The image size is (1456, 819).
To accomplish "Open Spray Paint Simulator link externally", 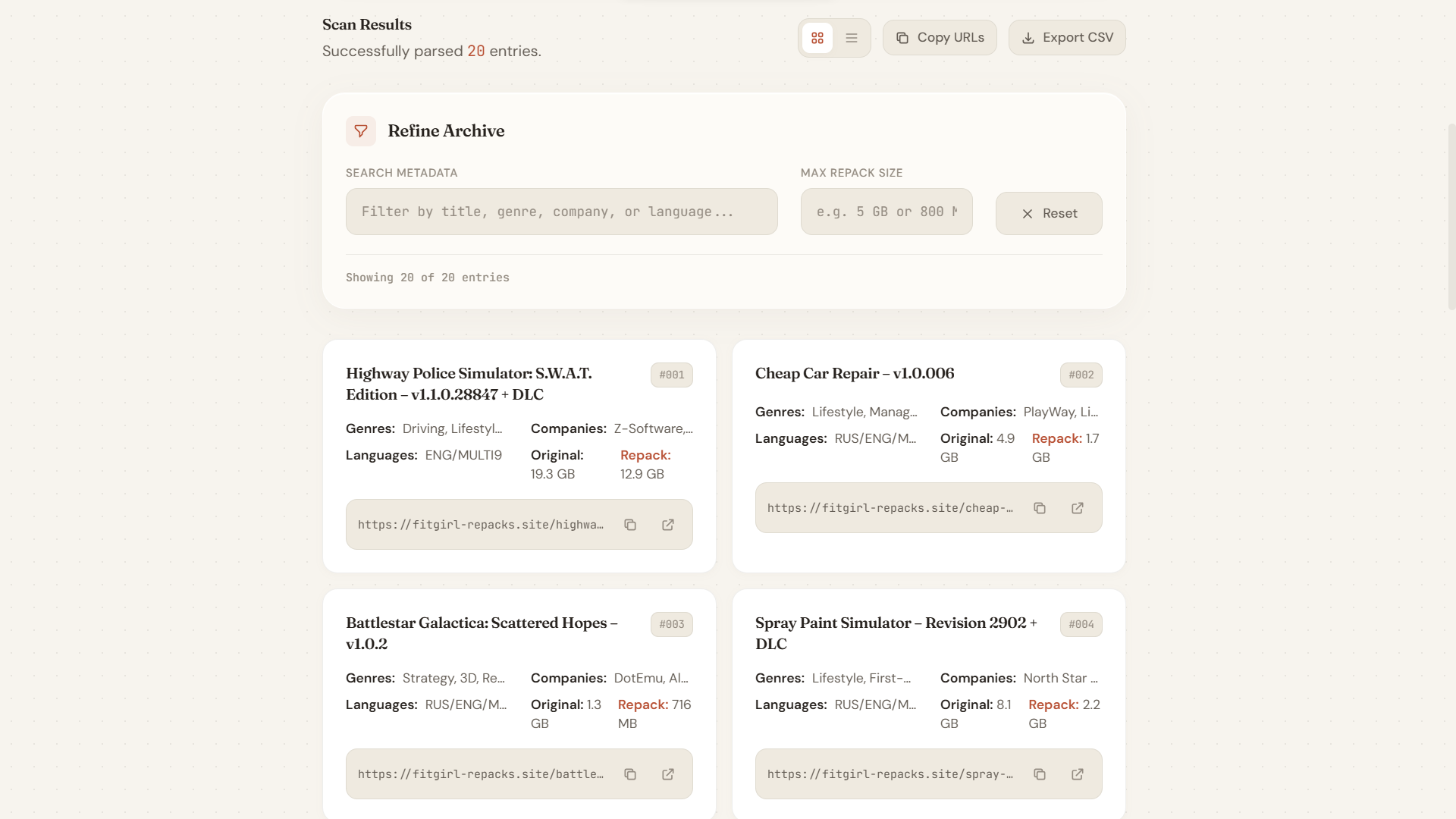I will click(x=1078, y=774).
